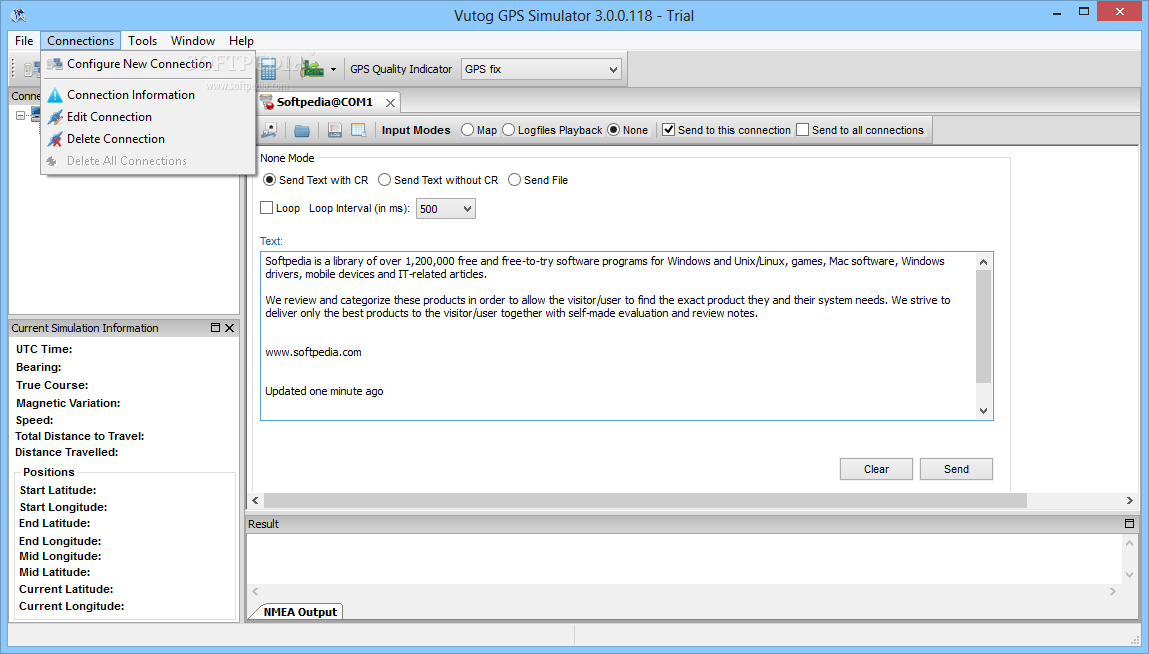Choose Connection Information from the menu

coord(147,95)
